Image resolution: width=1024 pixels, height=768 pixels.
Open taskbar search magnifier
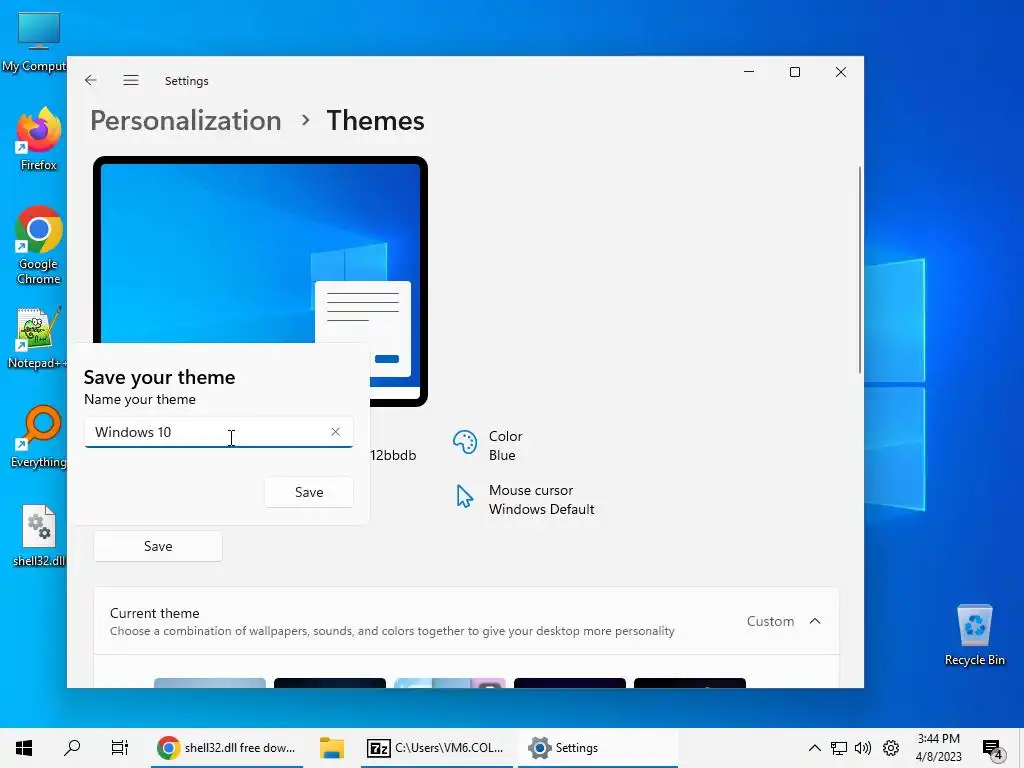72,748
